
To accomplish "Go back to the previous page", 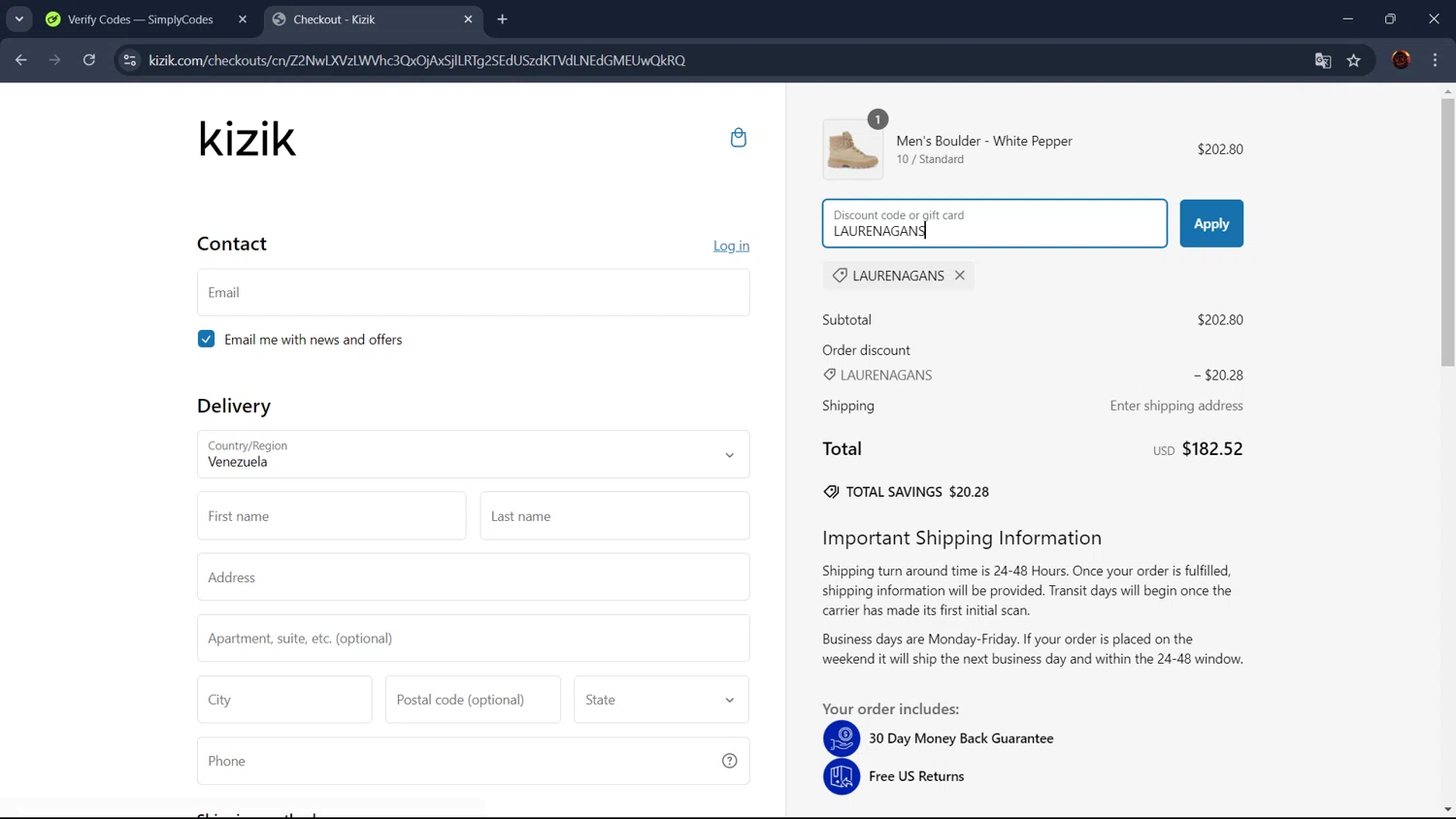I will pyautogui.click(x=21, y=60).
